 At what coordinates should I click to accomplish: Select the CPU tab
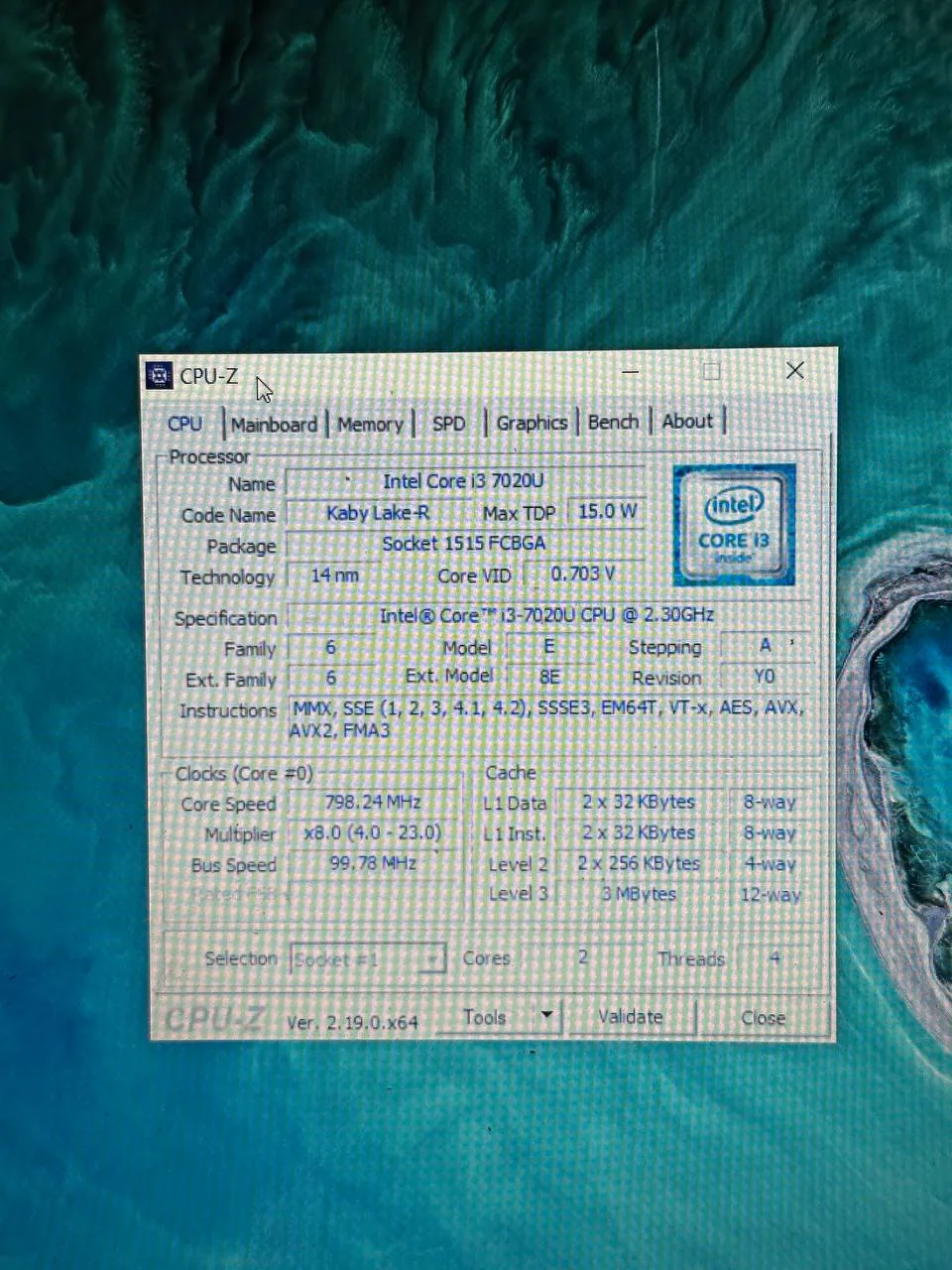[x=185, y=424]
